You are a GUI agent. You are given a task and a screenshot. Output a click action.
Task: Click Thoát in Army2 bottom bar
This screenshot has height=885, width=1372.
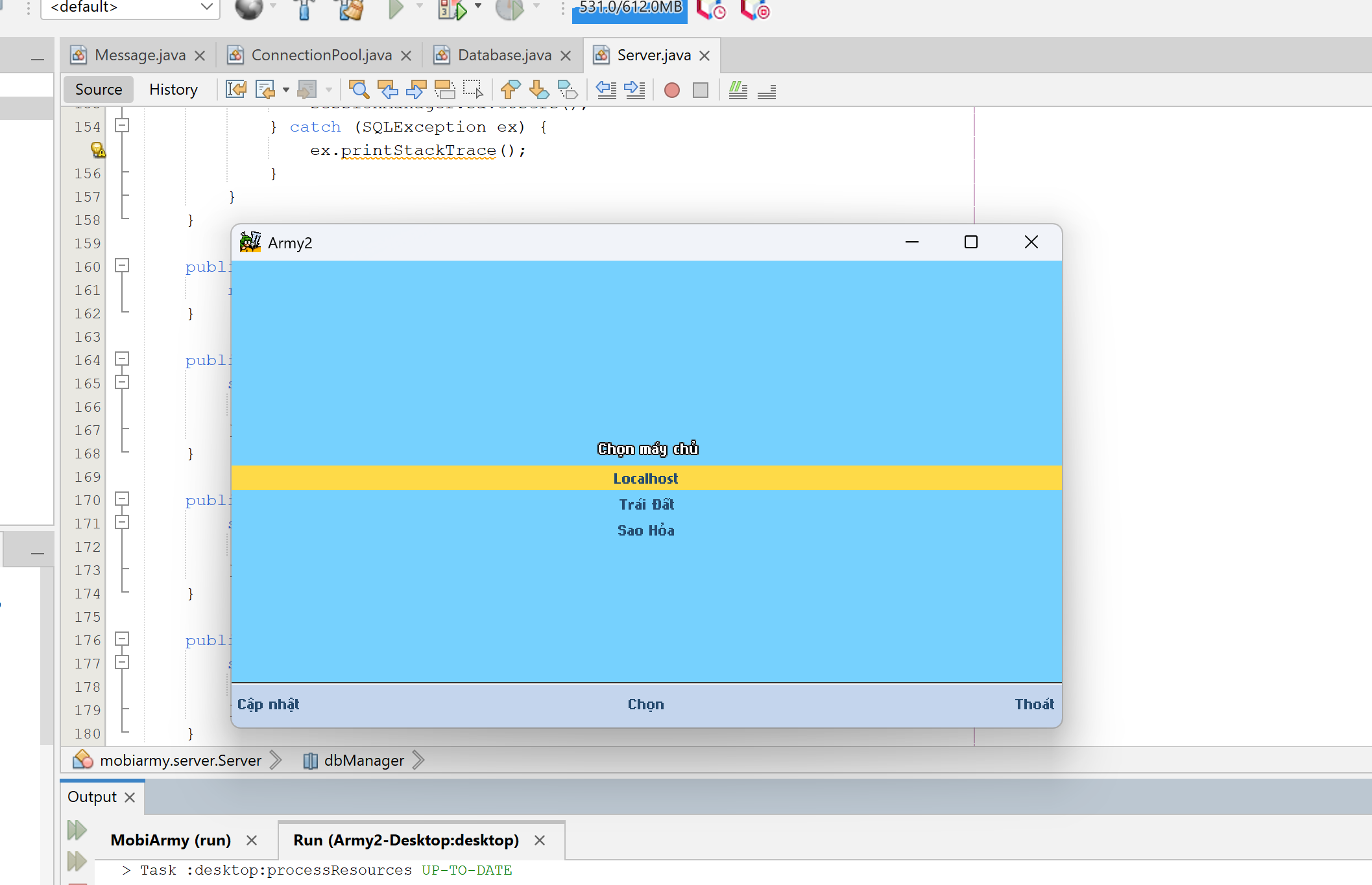1034,704
